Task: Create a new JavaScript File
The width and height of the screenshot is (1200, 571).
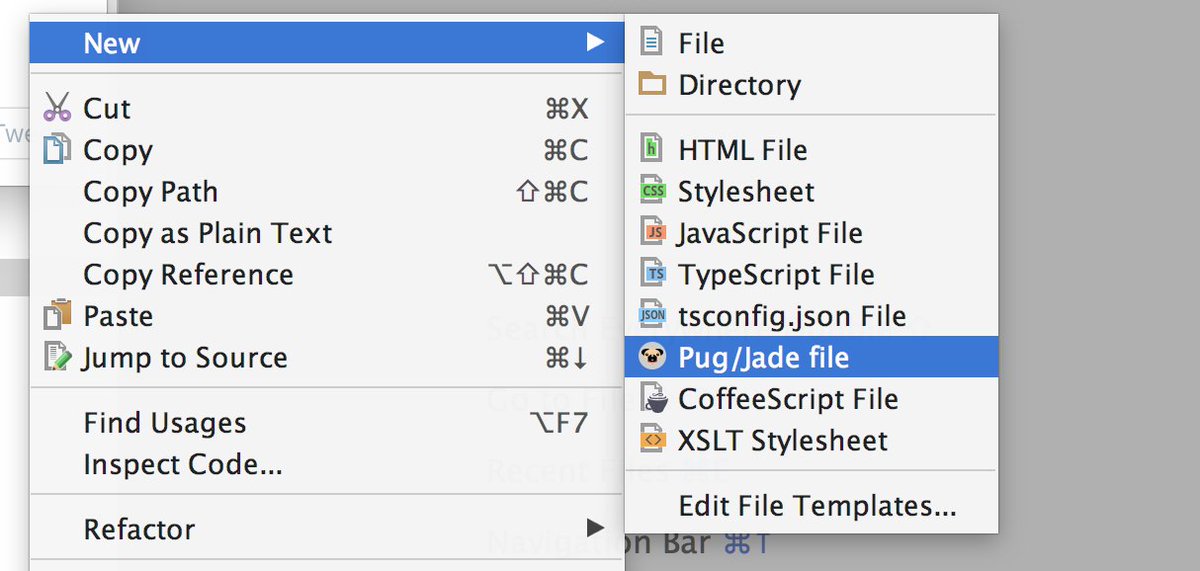Action: point(811,233)
